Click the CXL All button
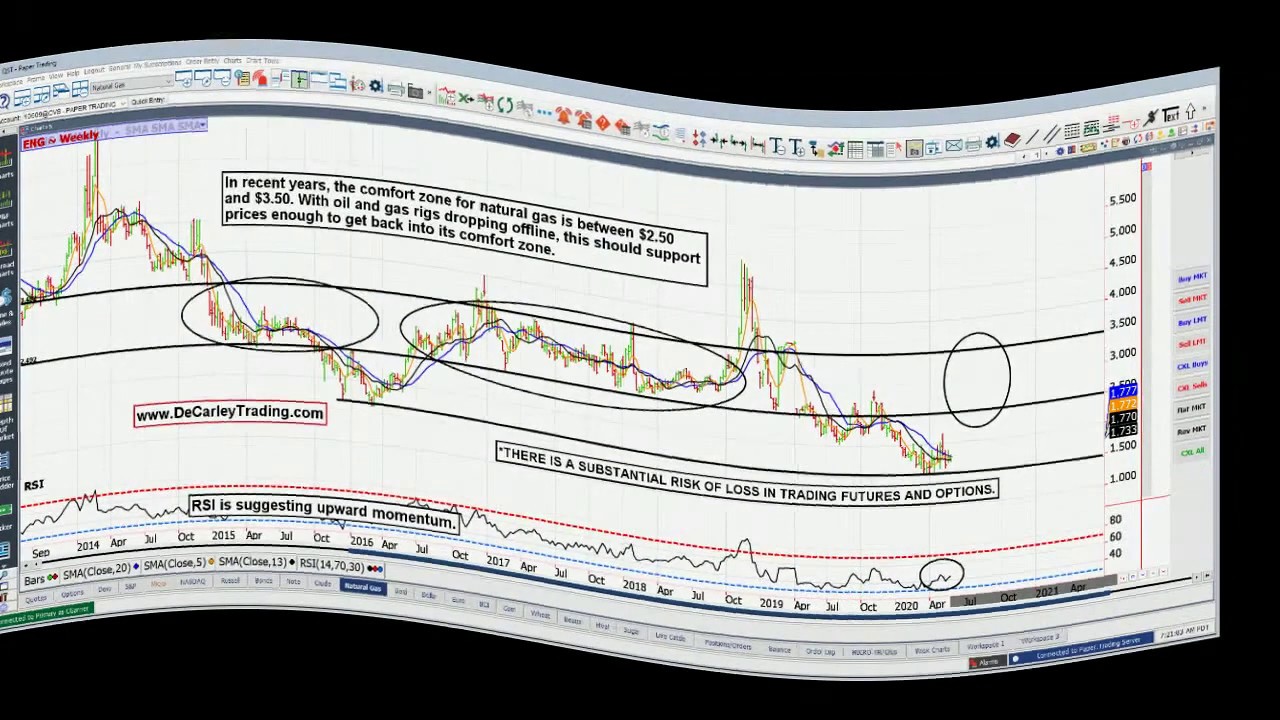Image resolution: width=1280 pixels, height=720 pixels. (x=1192, y=452)
